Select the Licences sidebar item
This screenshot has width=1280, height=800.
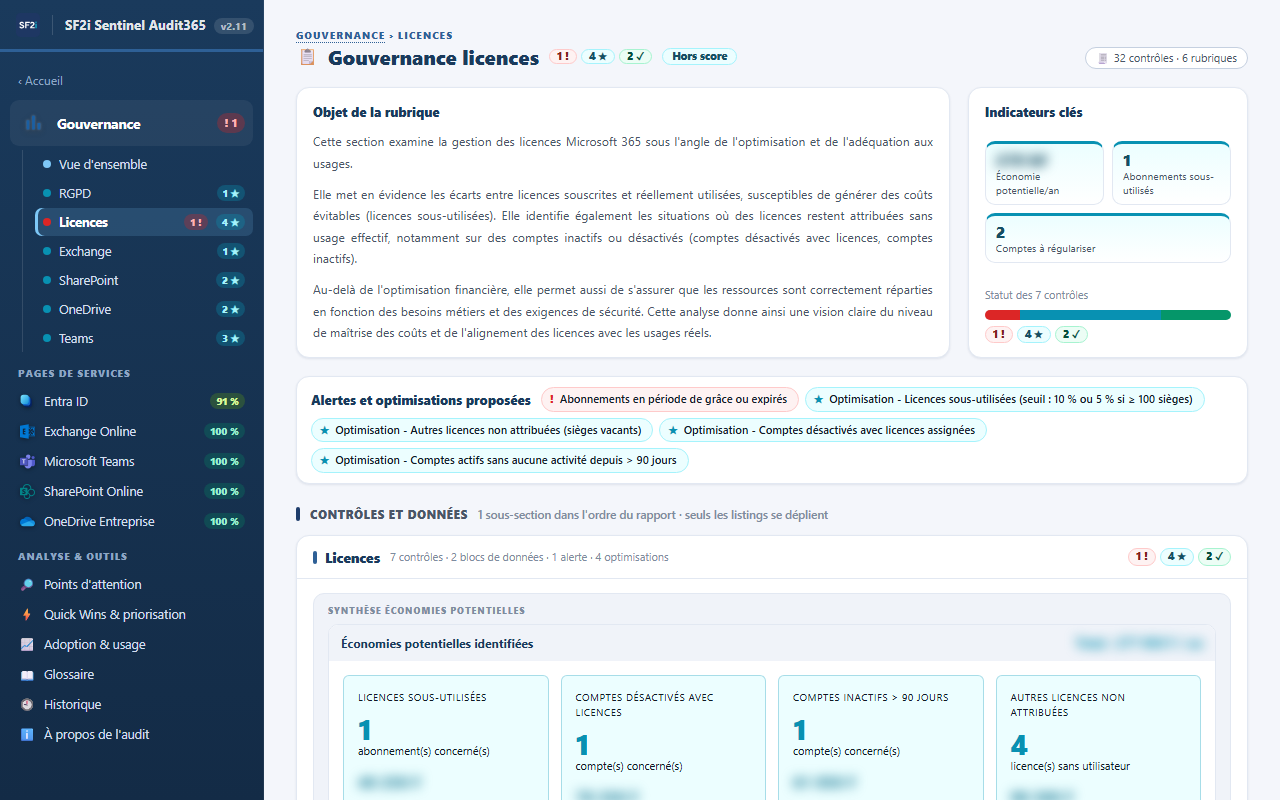pyautogui.click(x=144, y=222)
